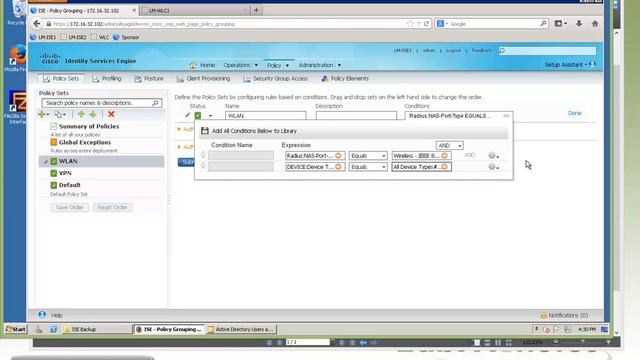Open value picker on Wireless - IEEE field
The image size is (640, 360).
click(x=444, y=156)
